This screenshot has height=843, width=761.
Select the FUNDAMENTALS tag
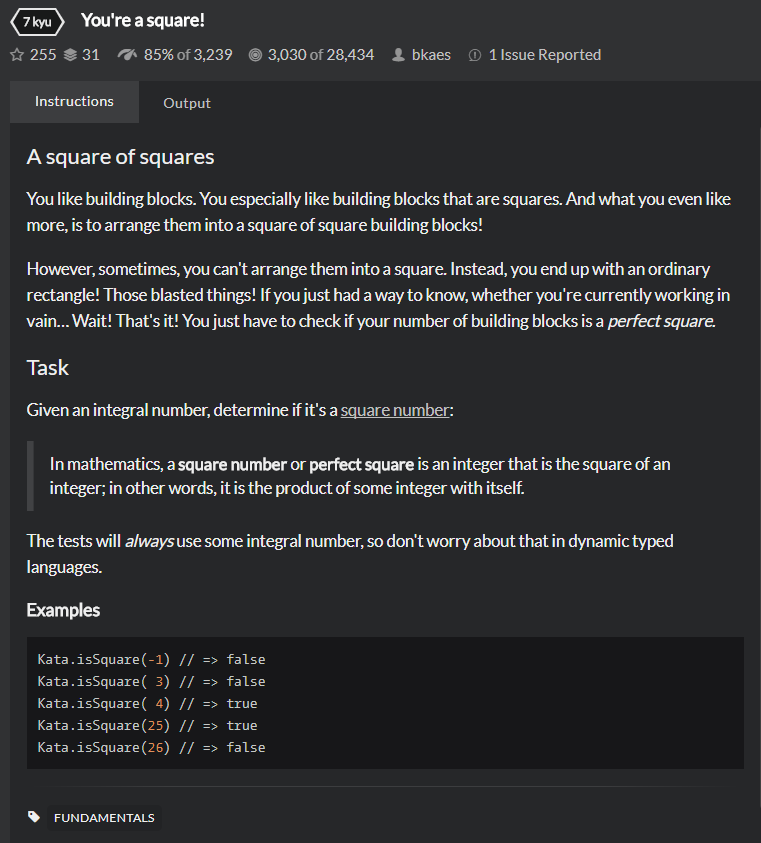(104, 818)
